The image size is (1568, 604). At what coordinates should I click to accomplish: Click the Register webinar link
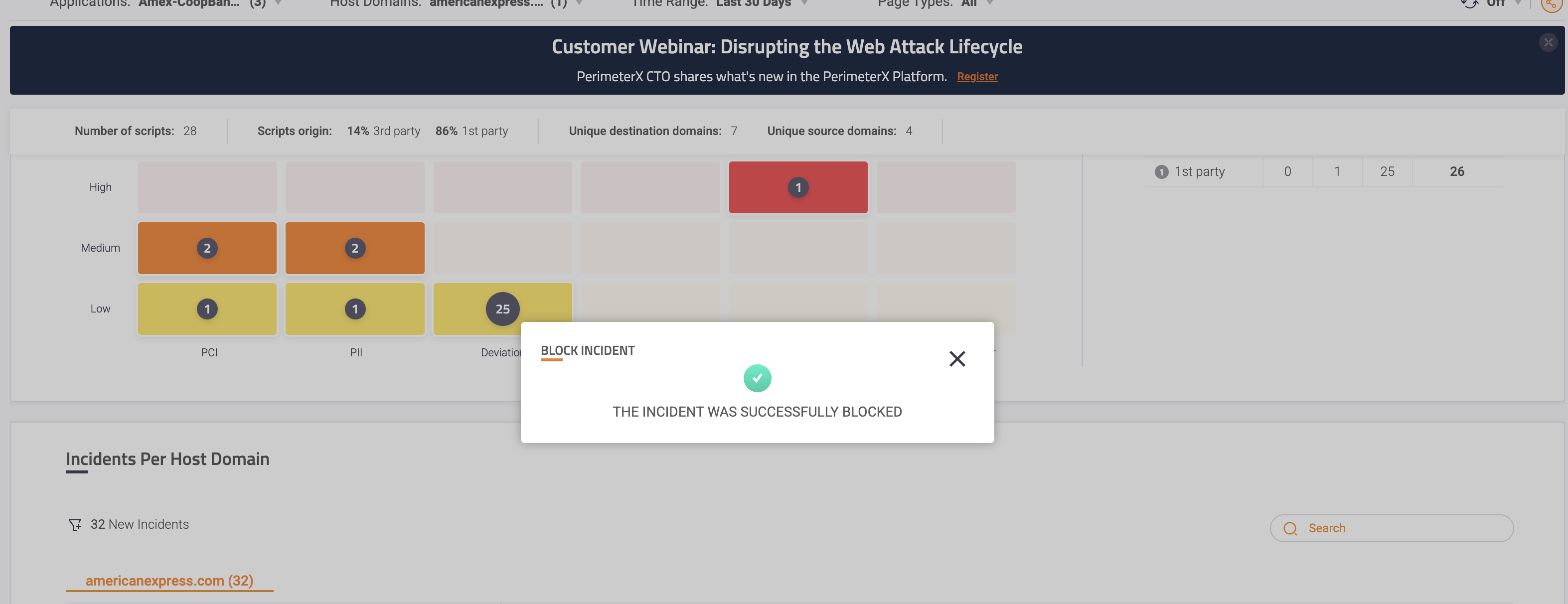tap(977, 77)
